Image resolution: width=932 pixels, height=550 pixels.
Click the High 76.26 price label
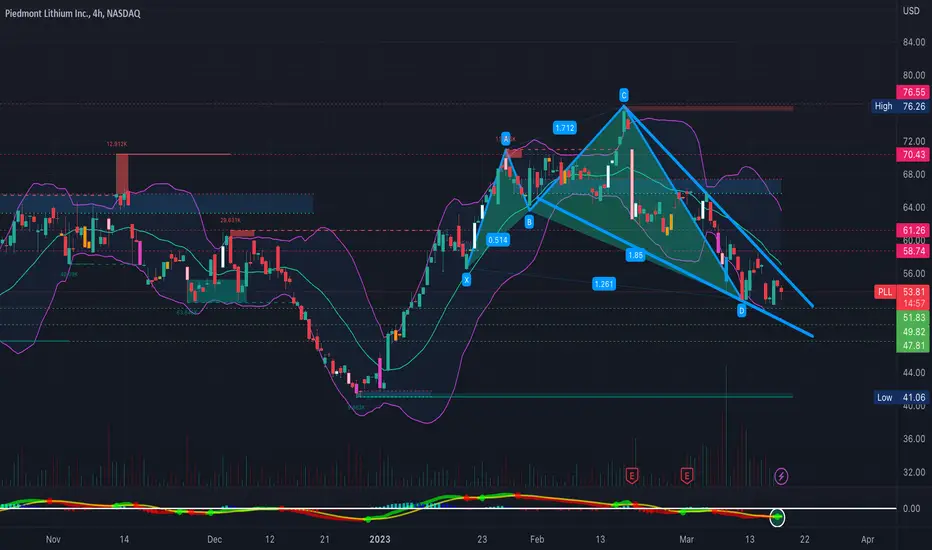(899, 106)
